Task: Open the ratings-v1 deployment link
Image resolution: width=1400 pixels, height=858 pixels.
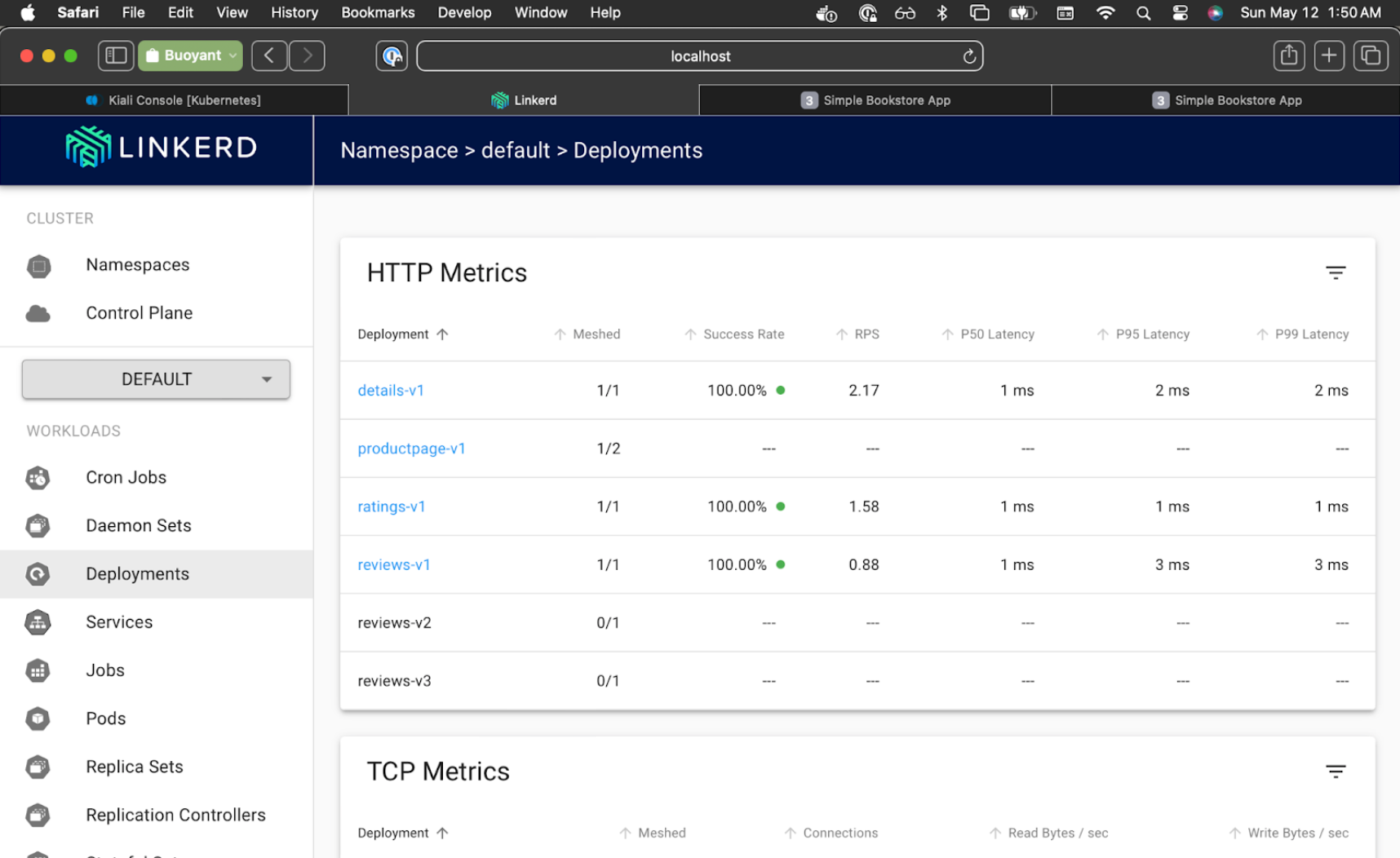Action: pyautogui.click(x=392, y=506)
